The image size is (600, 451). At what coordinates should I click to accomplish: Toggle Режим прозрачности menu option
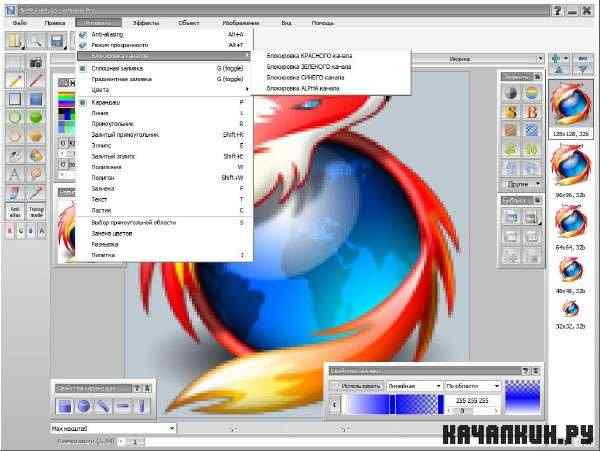[165, 45]
